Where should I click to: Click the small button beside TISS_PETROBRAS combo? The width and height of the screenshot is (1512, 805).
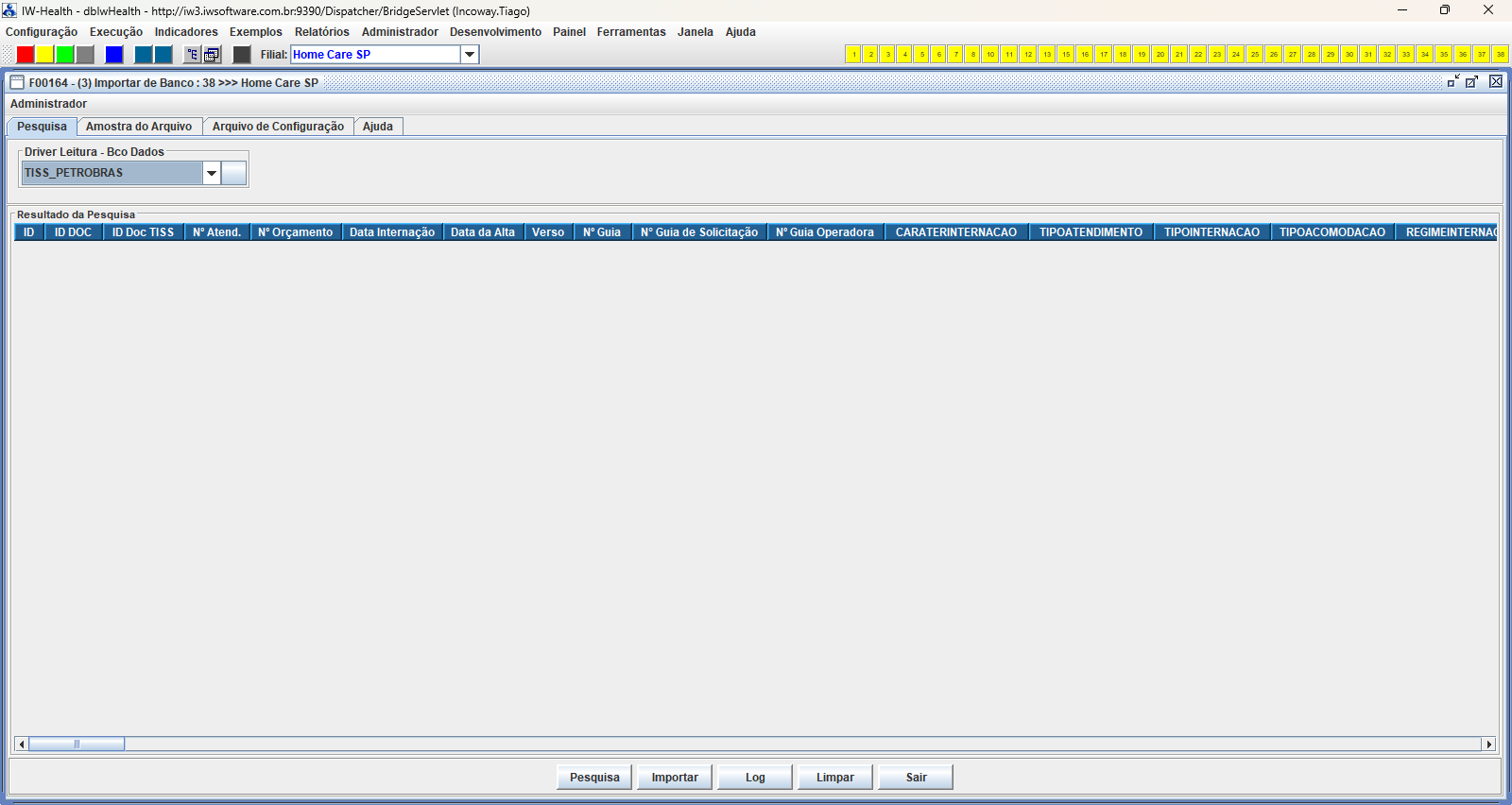click(233, 173)
